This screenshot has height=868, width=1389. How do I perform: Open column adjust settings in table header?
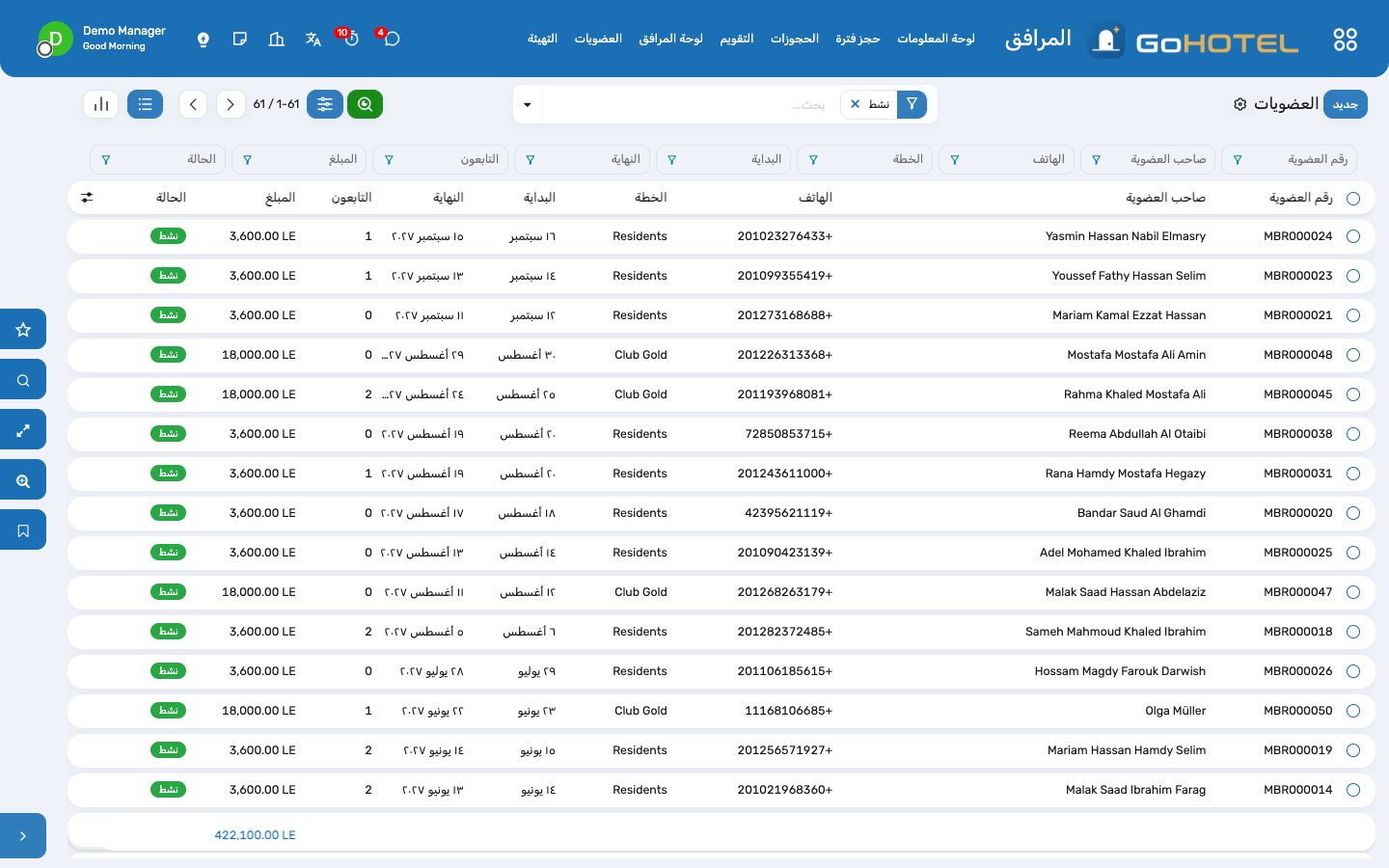click(87, 197)
